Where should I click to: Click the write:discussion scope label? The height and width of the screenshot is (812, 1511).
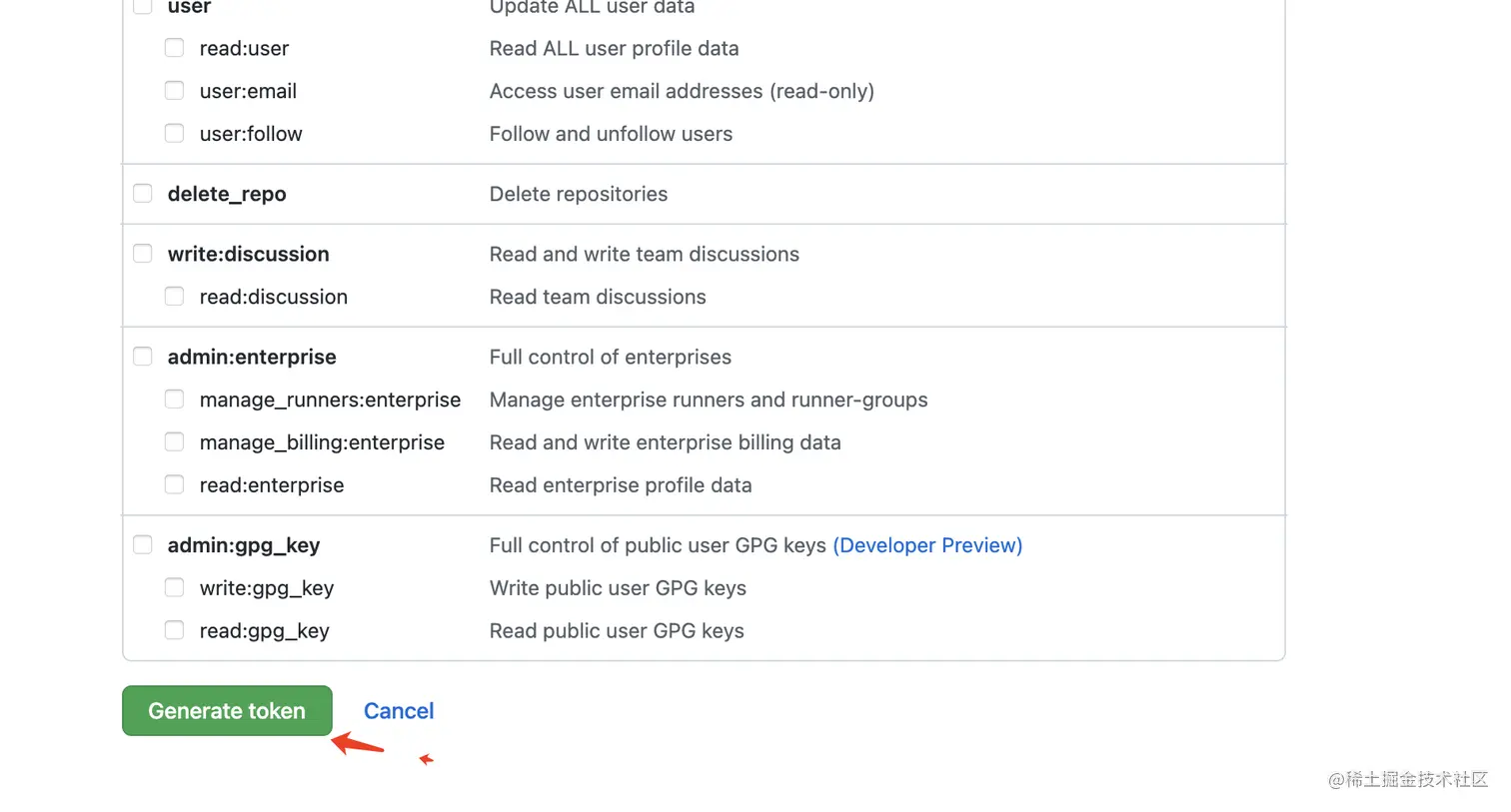tap(248, 254)
